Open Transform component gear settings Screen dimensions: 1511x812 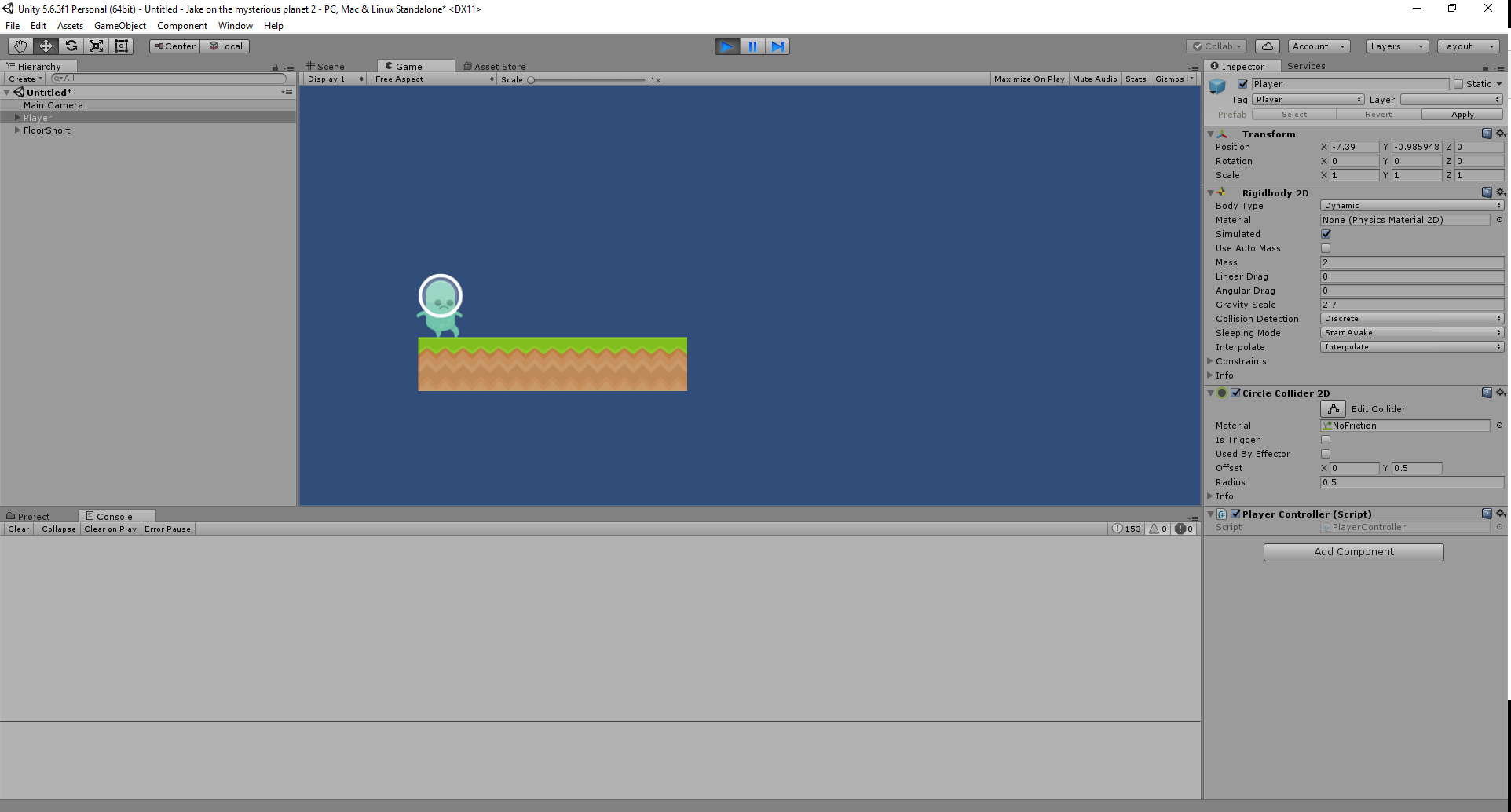[1500, 134]
